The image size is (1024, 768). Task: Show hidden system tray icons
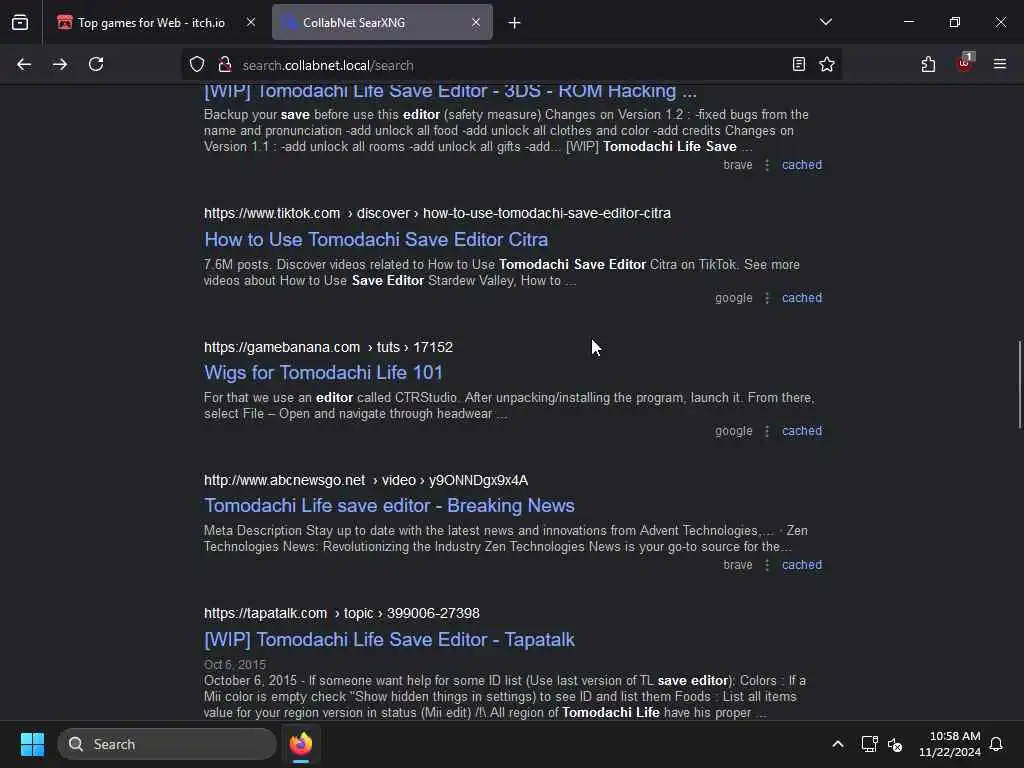pyautogui.click(x=838, y=744)
